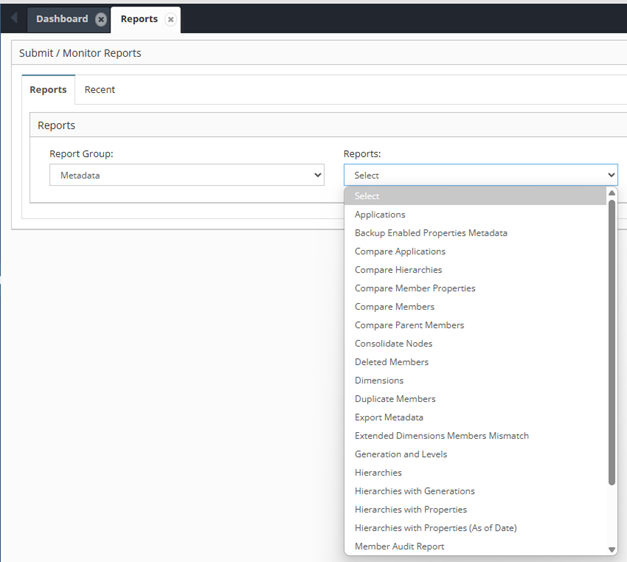Image resolution: width=627 pixels, height=562 pixels.
Task: Open the Recent sub-tab
Action: (100, 90)
